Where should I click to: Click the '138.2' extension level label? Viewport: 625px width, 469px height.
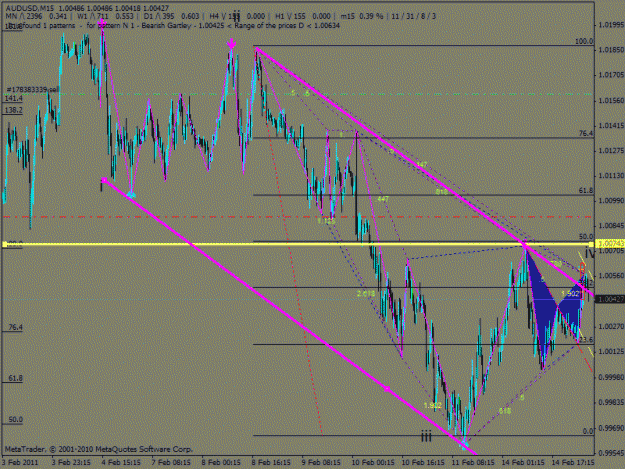[14, 110]
